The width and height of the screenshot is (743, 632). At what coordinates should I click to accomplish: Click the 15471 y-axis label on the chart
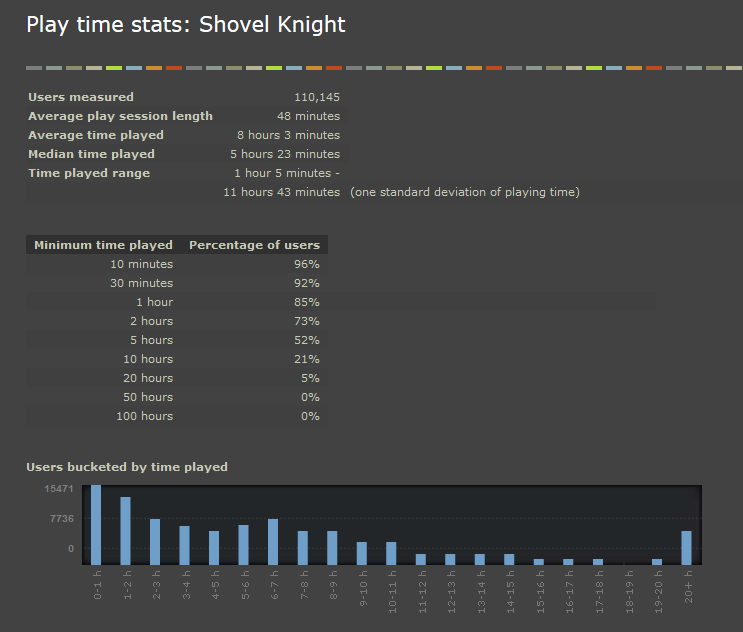[x=59, y=489]
